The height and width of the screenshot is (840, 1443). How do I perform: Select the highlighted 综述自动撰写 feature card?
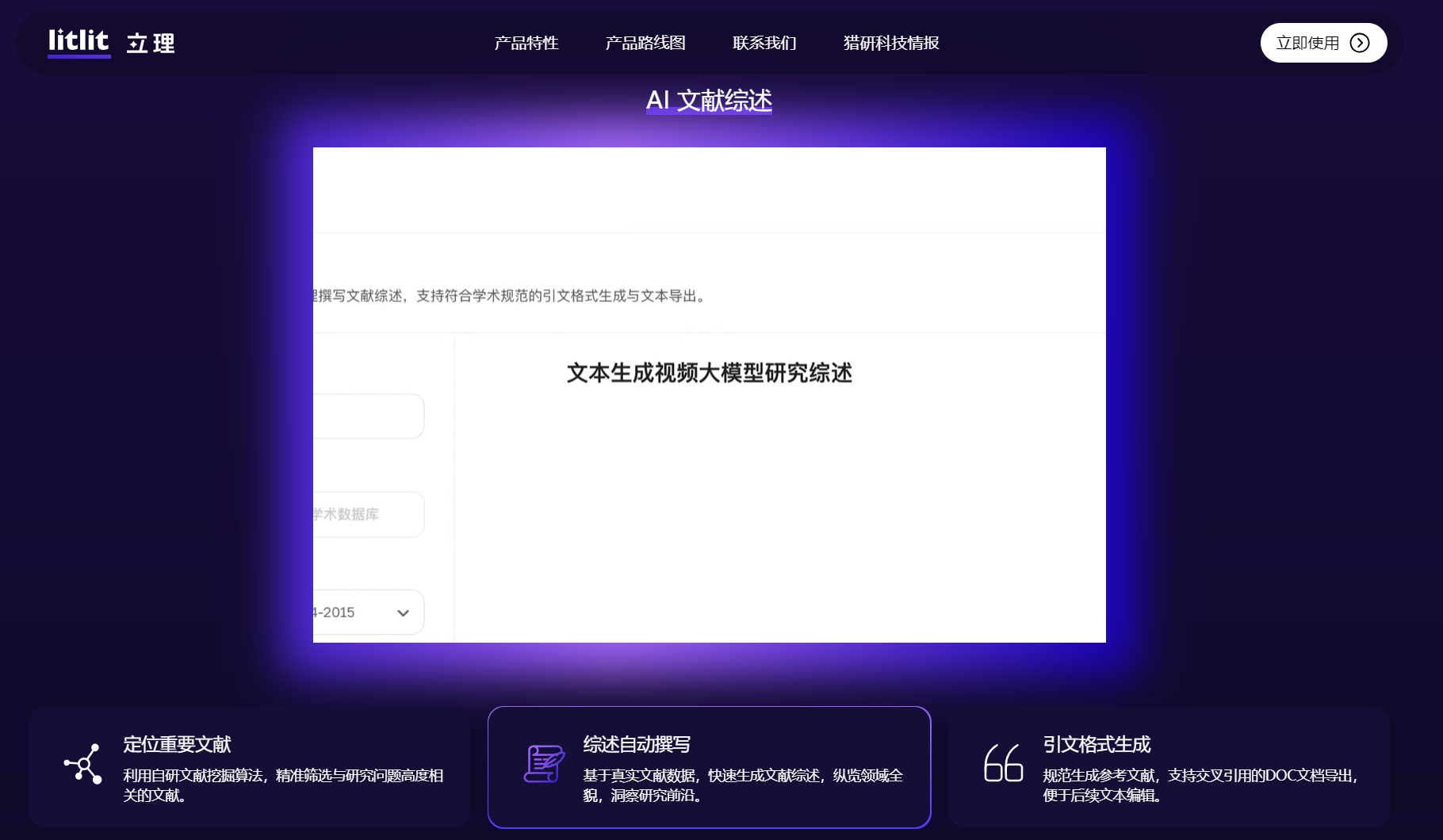[709, 766]
